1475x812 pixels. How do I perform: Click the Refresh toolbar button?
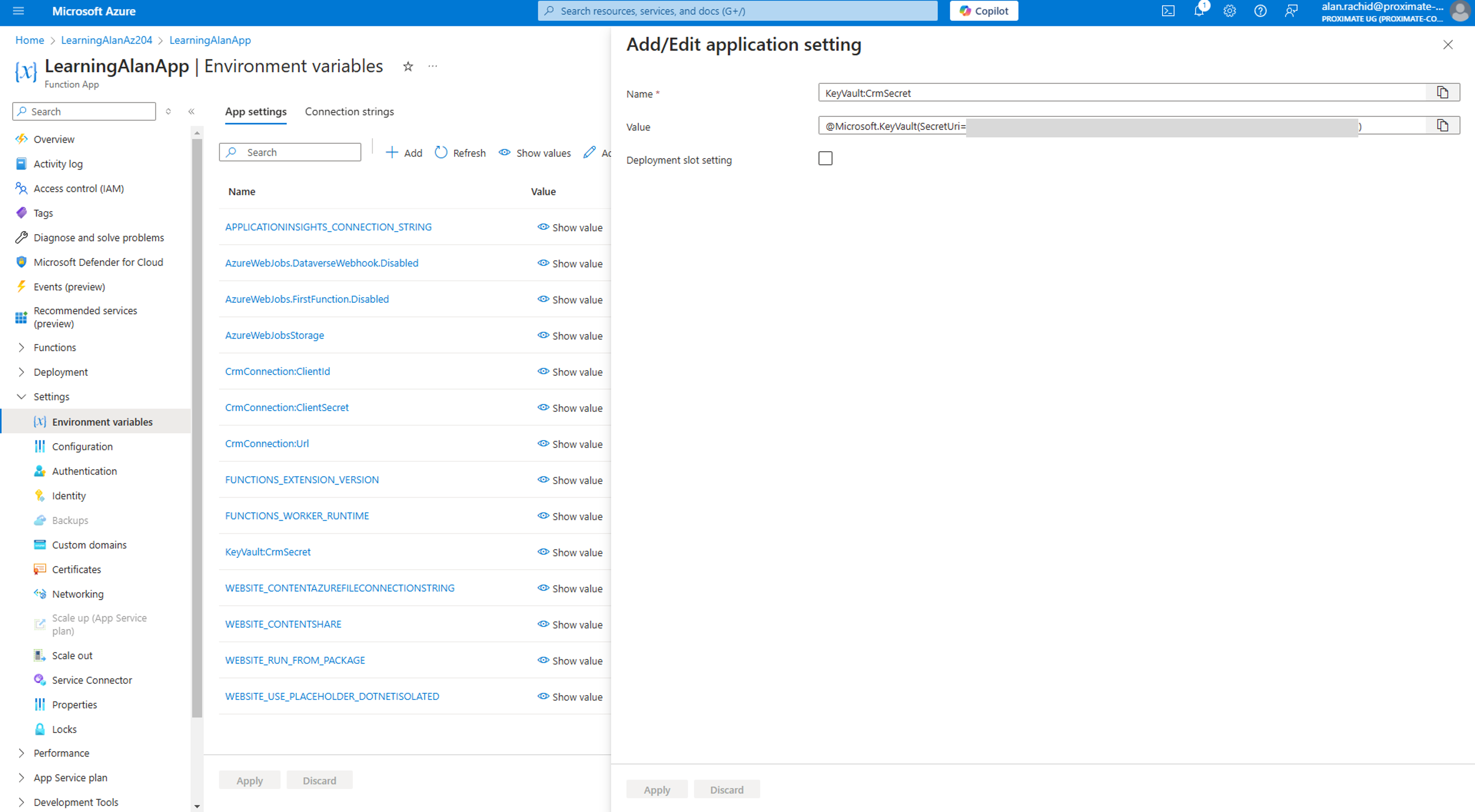[x=460, y=153]
